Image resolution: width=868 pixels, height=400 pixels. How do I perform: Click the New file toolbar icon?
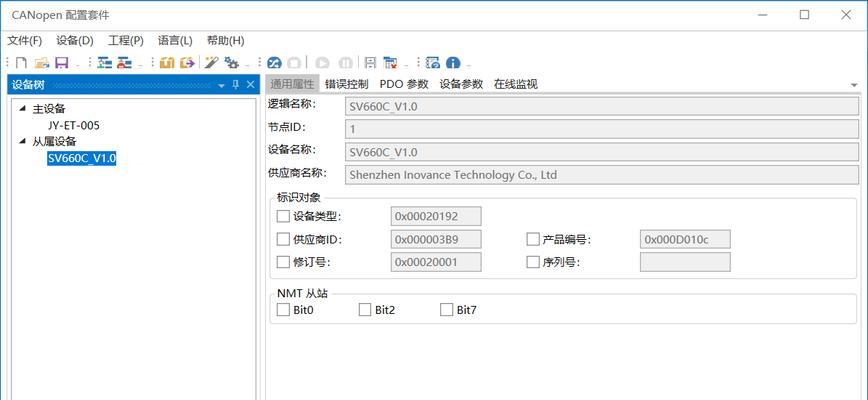tap(22, 63)
